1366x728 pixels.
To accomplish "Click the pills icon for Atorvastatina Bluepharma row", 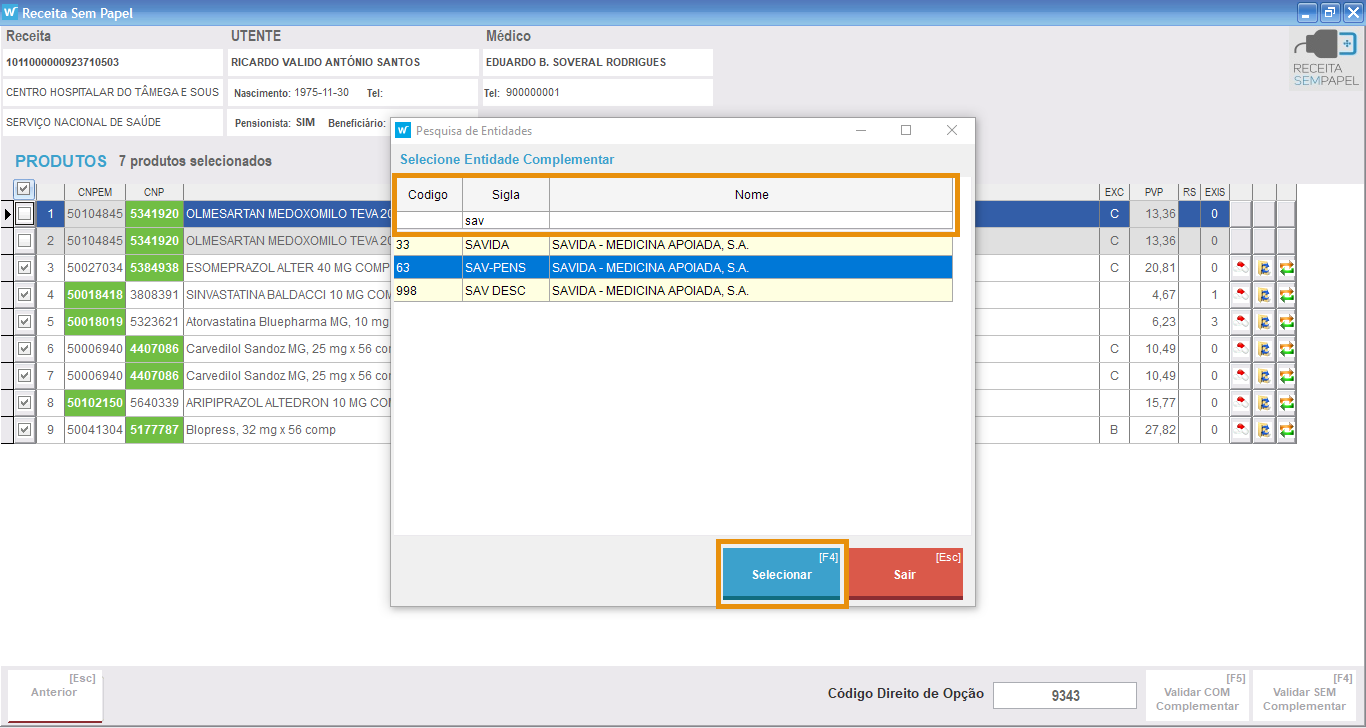I will 1240,322.
